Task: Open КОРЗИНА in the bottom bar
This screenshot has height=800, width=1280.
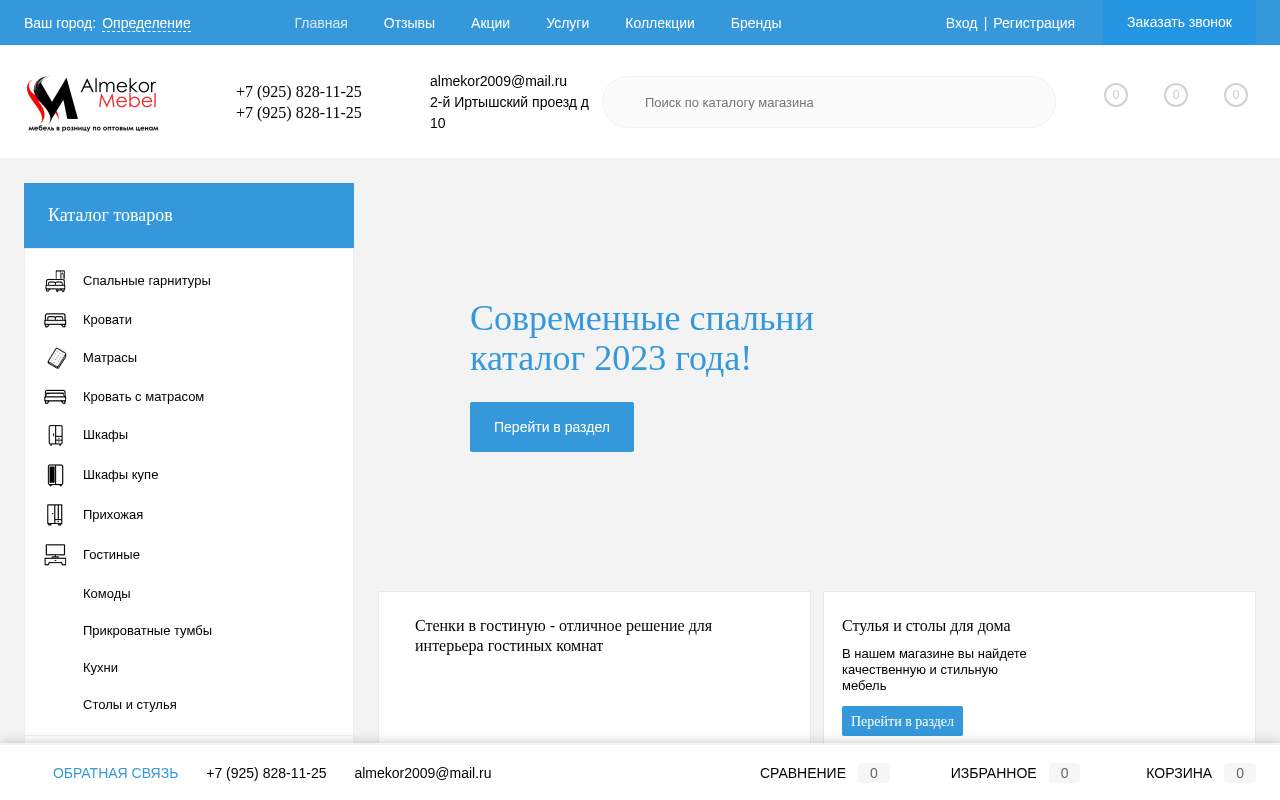Action: tap(1200, 773)
